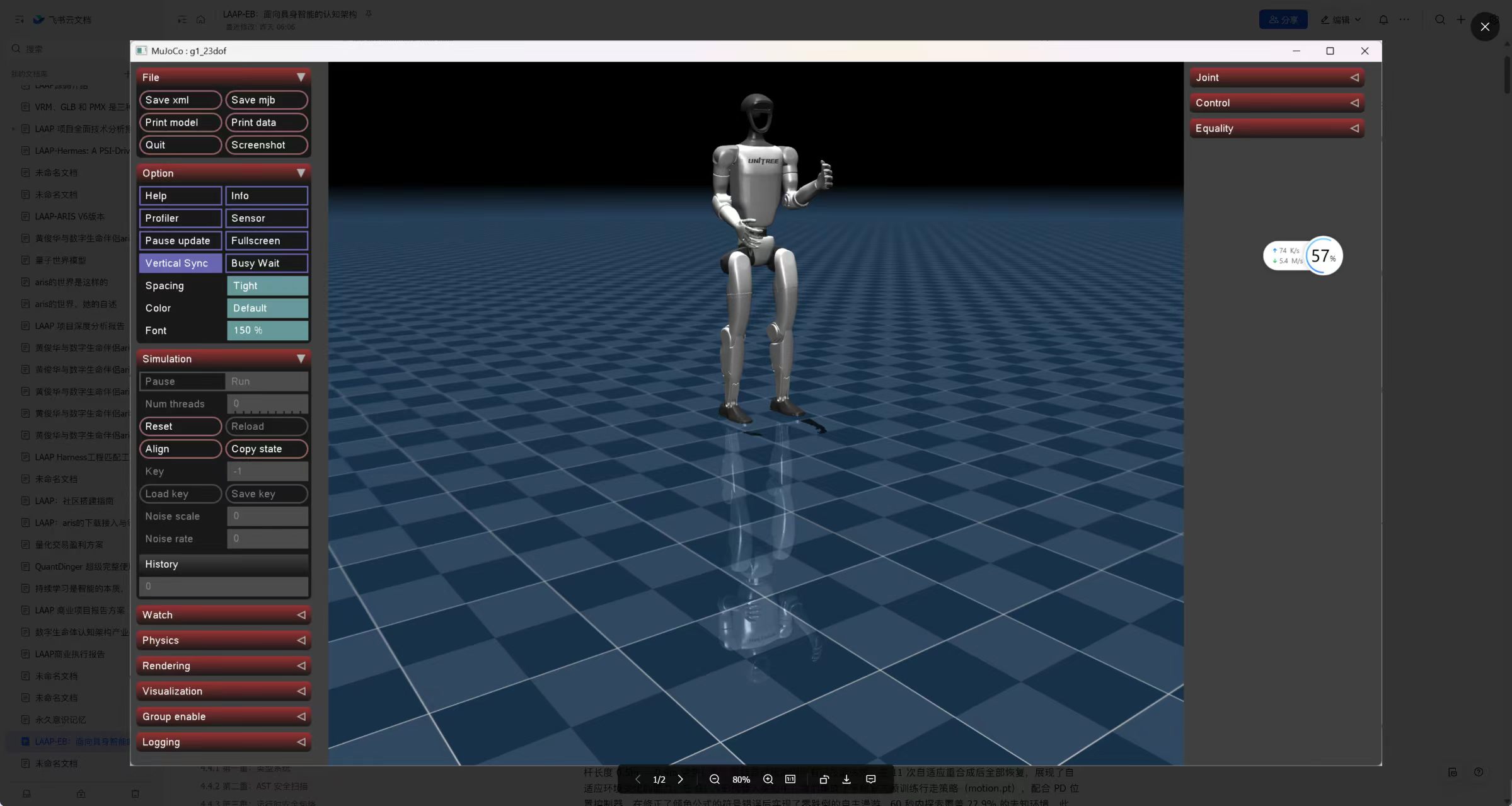Close the image preview overlay
Image resolution: width=1512 pixels, height=806 pixels.
1485,26
